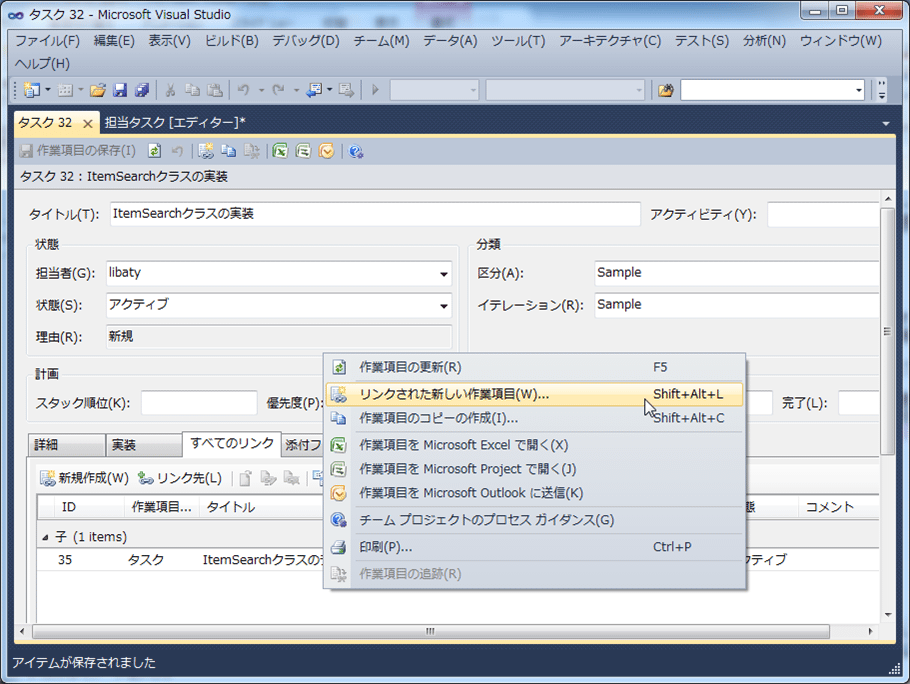Choose 作業項目のコピーの作成(I)... from the context menu
910x684 pixels.
[x=534, y=418]
